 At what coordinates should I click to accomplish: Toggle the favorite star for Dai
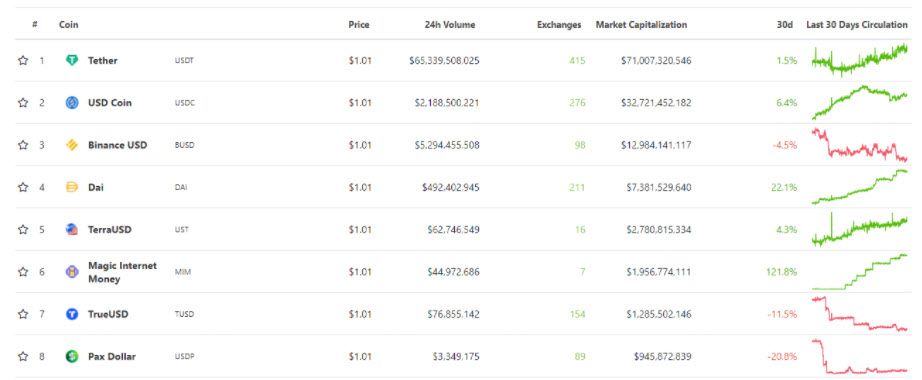tap(23, 187)
